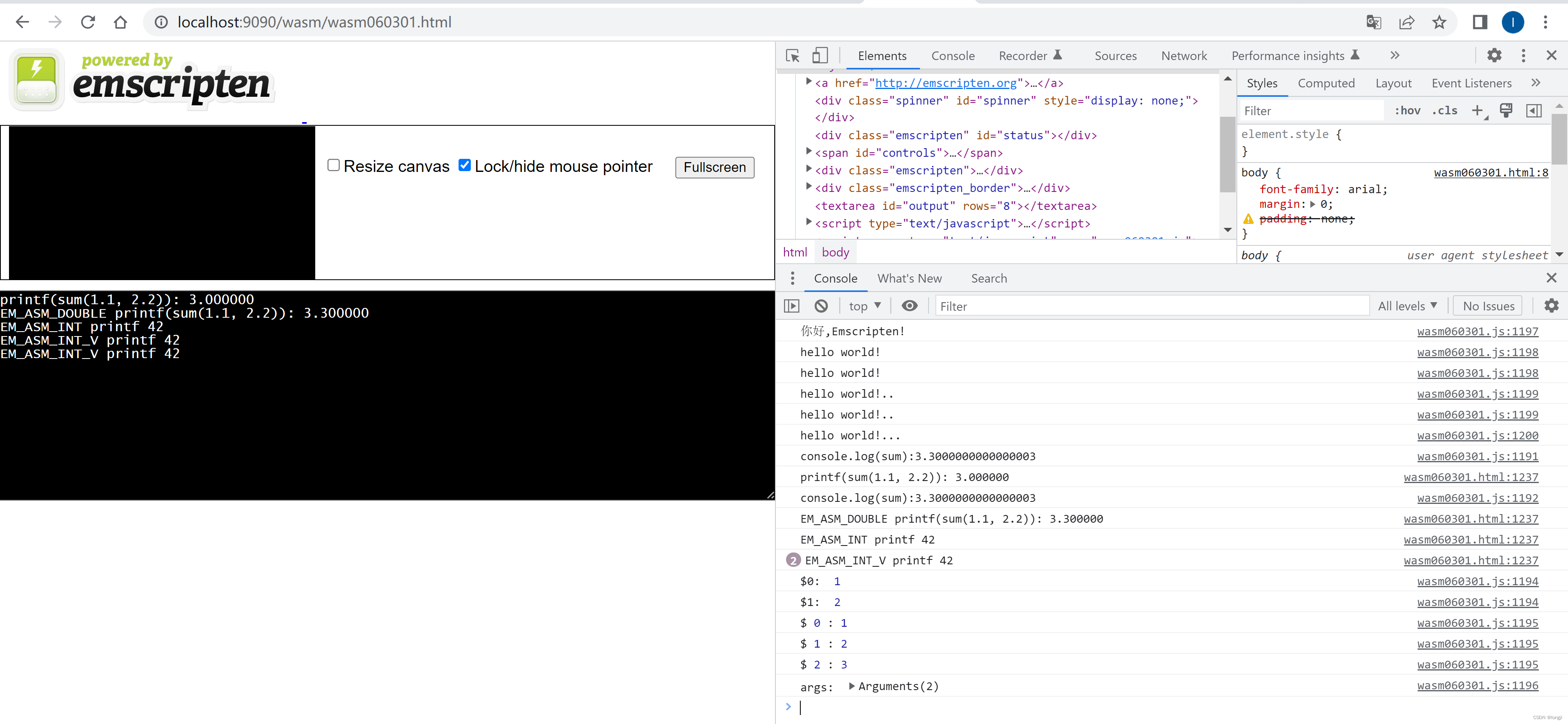Switch to Console main tab
Image resolution: width=1568 pixels, height=724 pixels.
click(953, 56)
